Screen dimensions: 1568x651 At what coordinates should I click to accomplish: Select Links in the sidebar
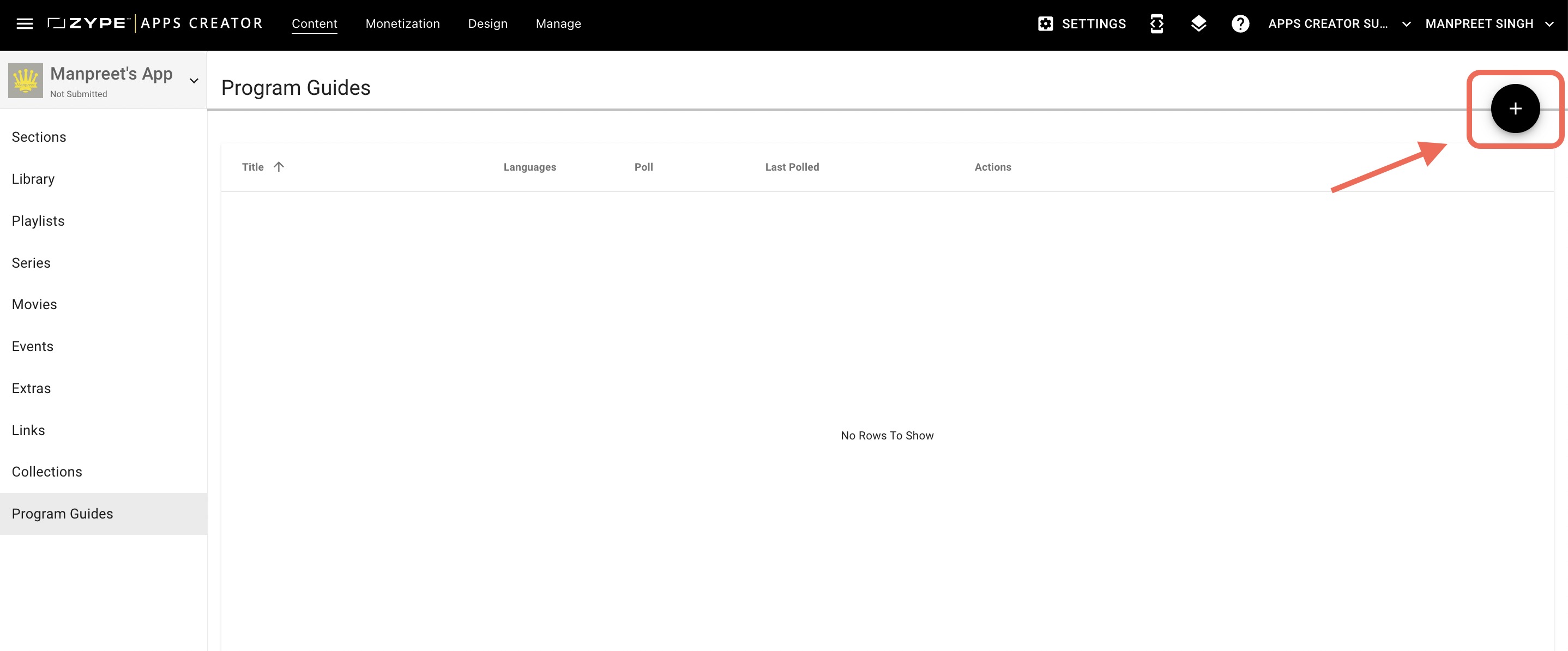coord(104,431)
